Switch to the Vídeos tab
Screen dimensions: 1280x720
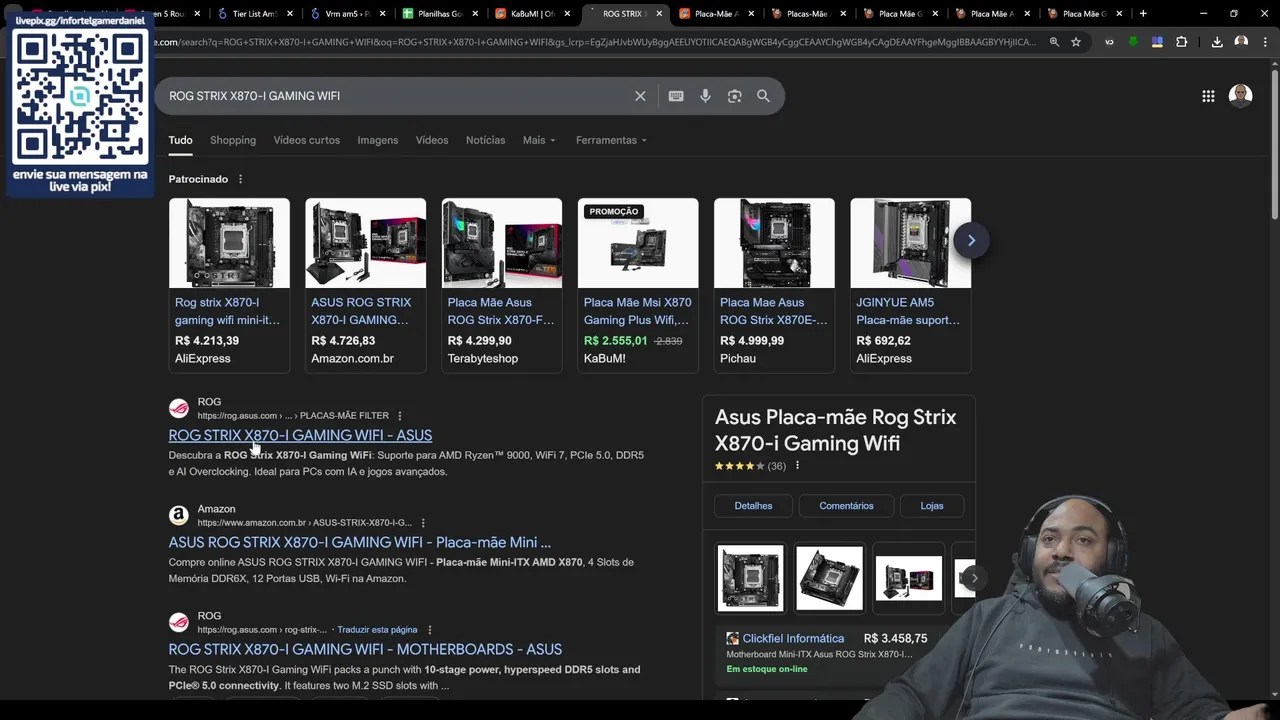432,140
